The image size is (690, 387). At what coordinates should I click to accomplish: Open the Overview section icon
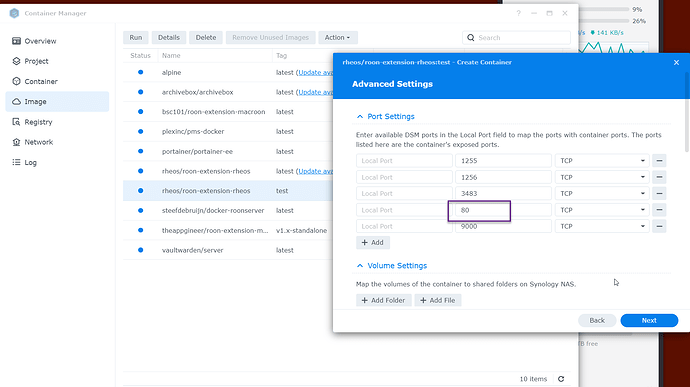pos(16,41)
